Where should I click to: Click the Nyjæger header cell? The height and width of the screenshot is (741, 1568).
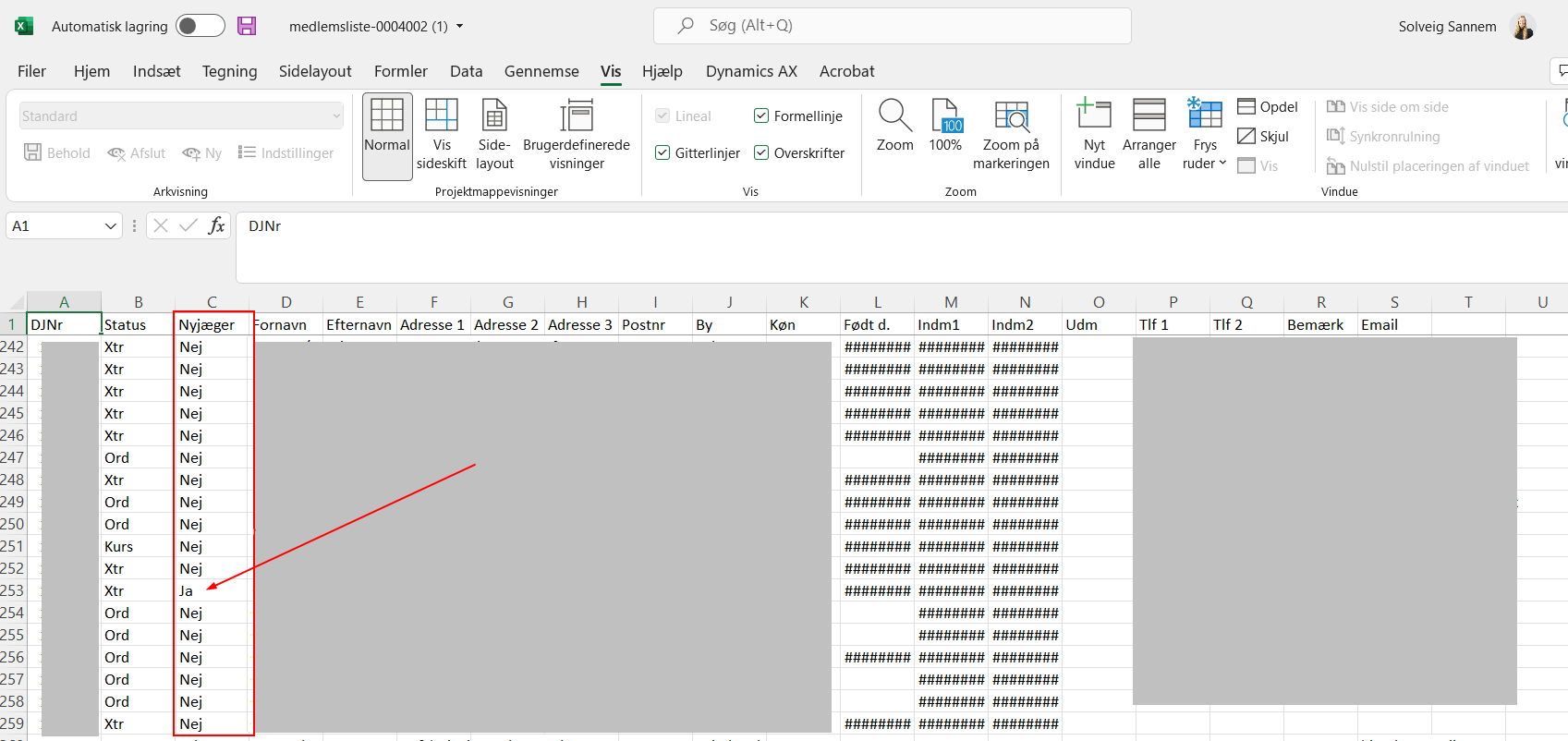pyautogui.click(x=212, y=324)
